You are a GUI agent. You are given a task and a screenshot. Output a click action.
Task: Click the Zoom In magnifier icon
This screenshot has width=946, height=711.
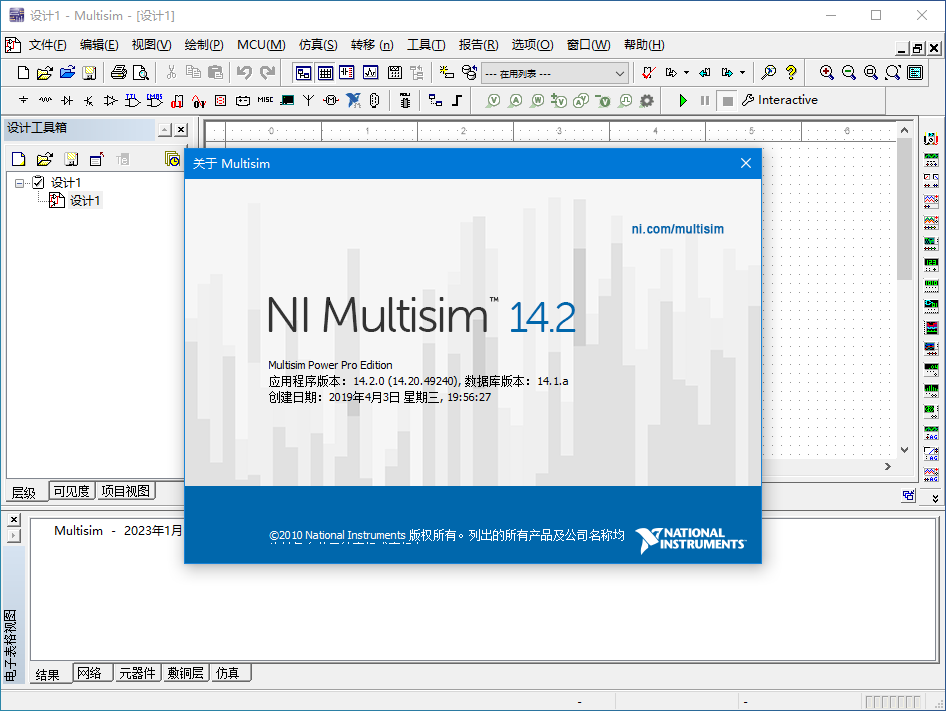[x=827, y=73]
